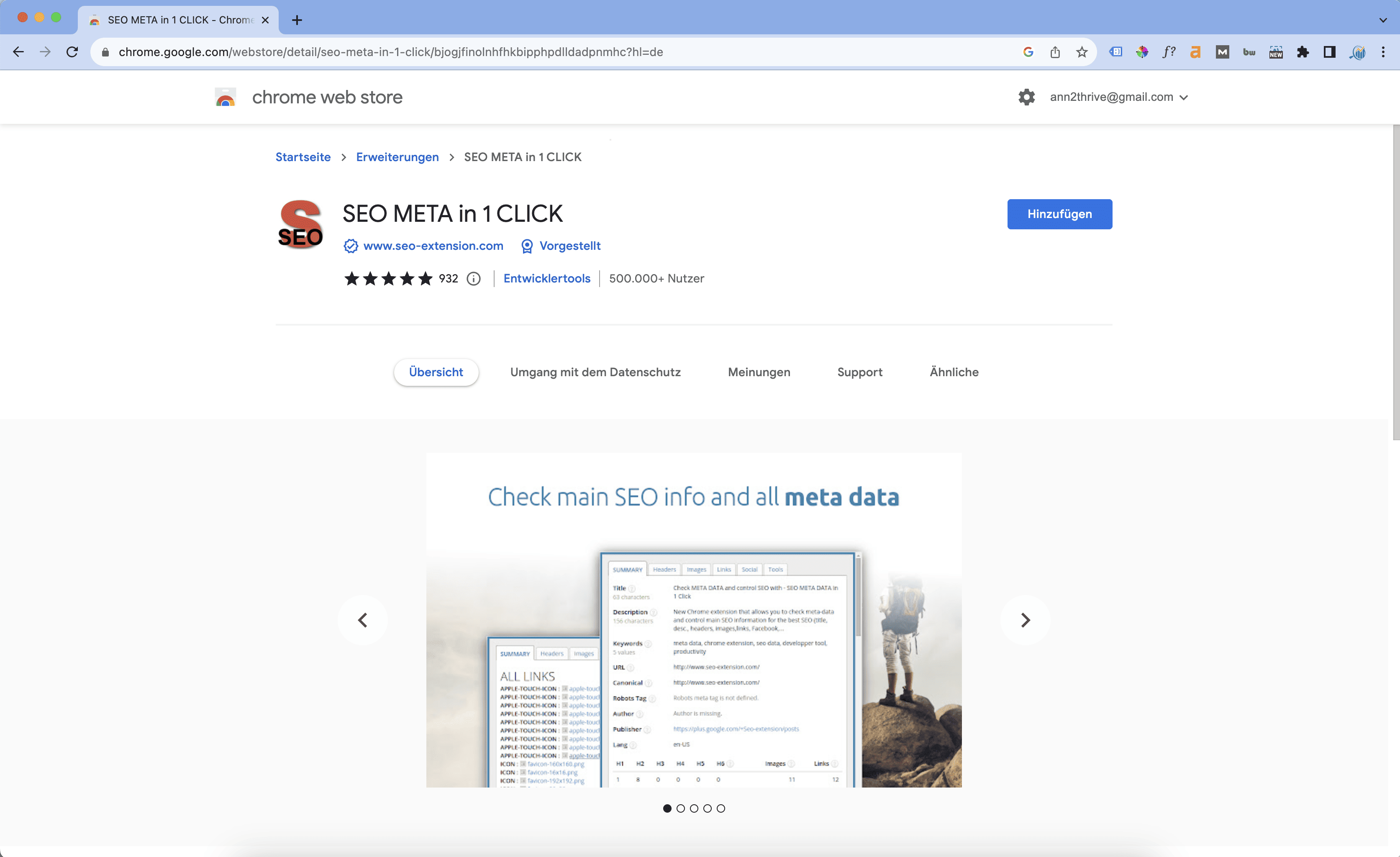
Task: Show the next screenshot in carousel
Action: pyautogui.click(x=1025, y=619)
